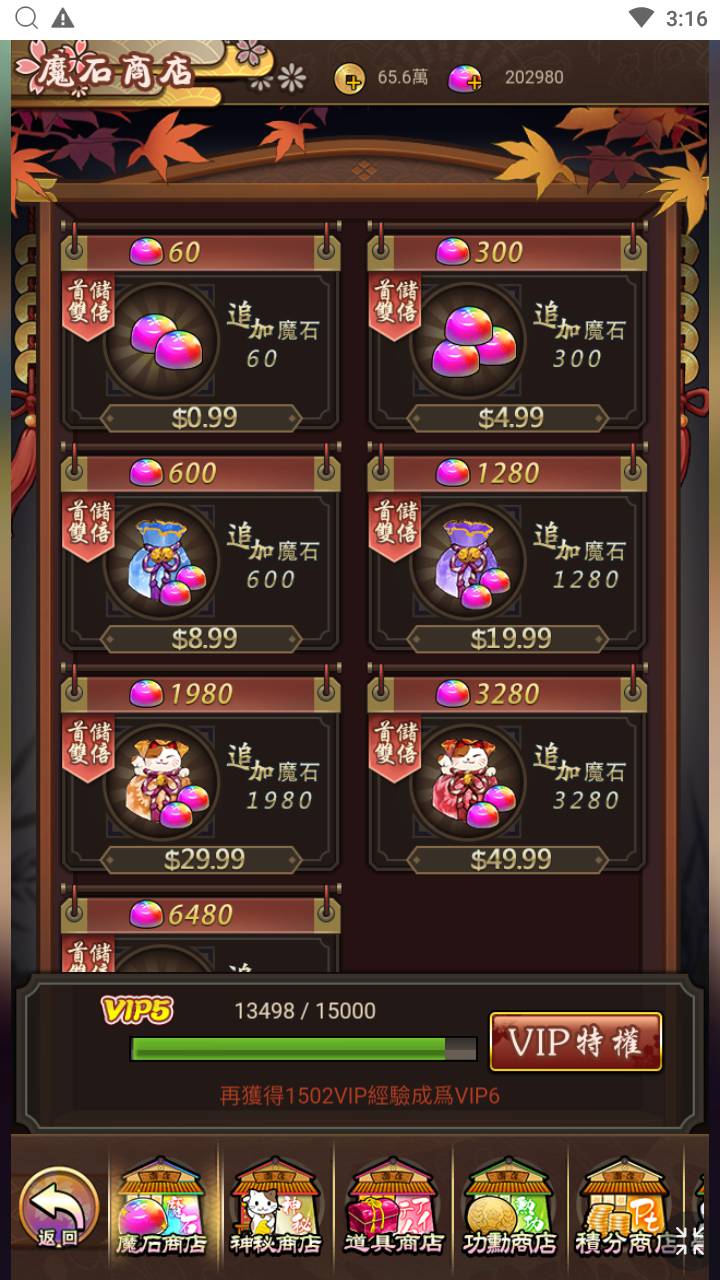720x1280 pixels.
Task: Open the 魔石商店 shop tab
Action: tap(161, 1207)
